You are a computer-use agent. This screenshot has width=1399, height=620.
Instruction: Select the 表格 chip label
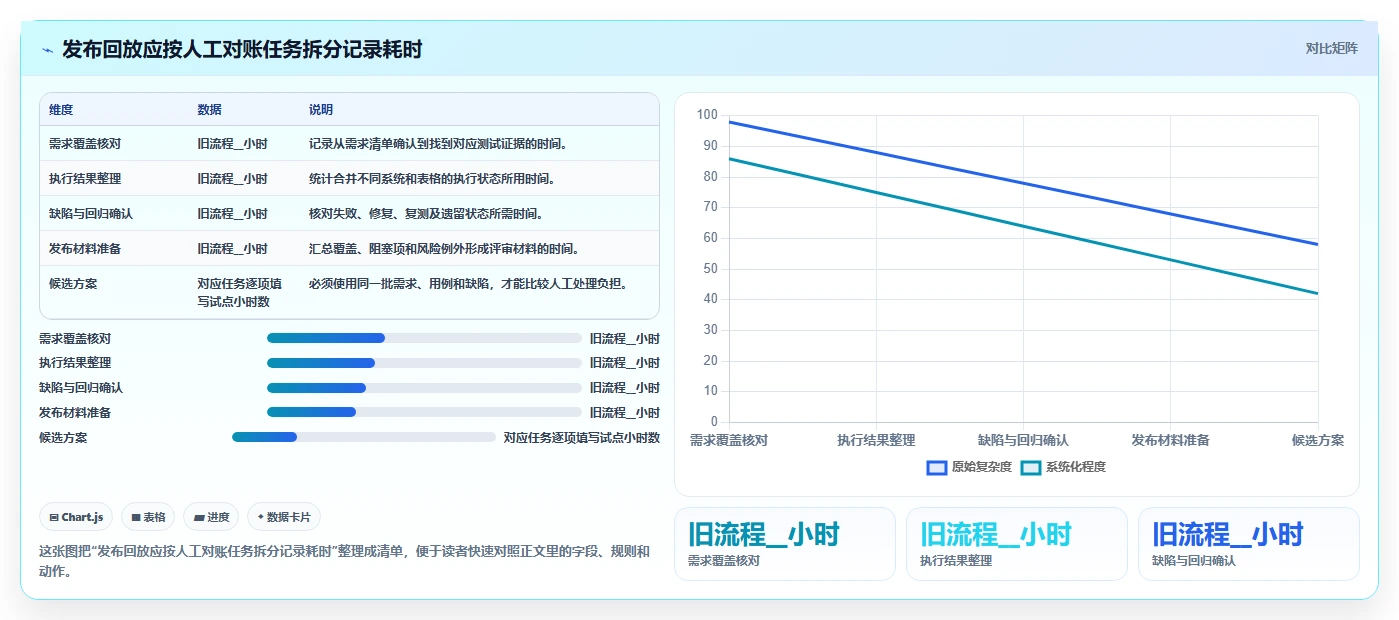(154, 517)
